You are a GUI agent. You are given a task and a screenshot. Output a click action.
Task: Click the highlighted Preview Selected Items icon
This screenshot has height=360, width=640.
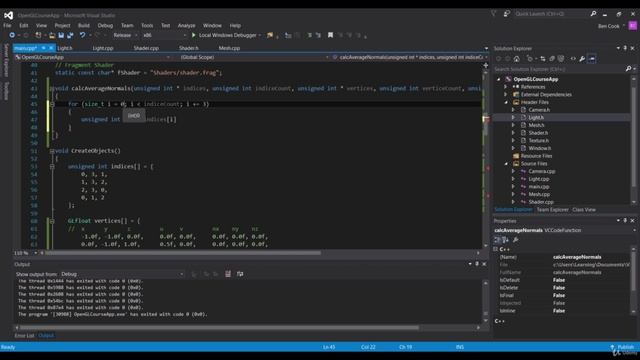[592, 59]
